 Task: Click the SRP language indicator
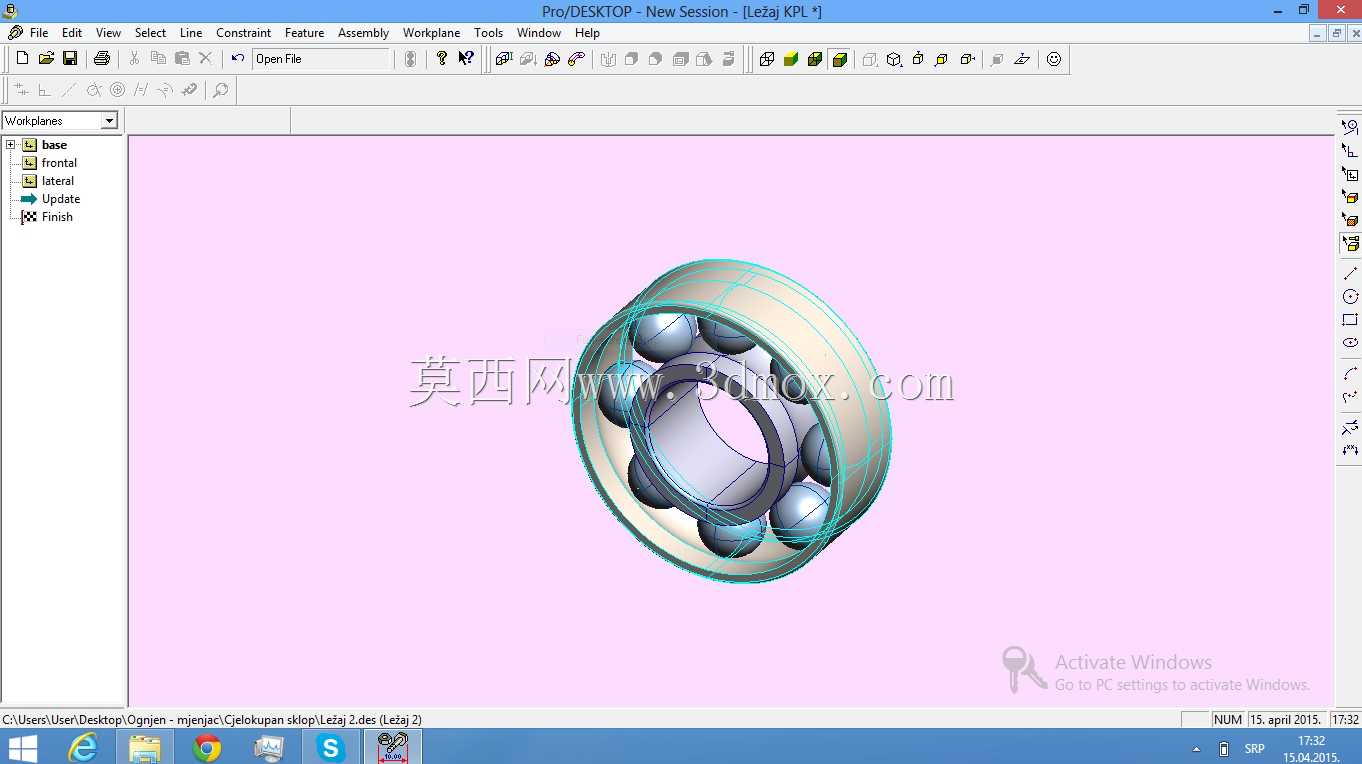pos(1254,749)
